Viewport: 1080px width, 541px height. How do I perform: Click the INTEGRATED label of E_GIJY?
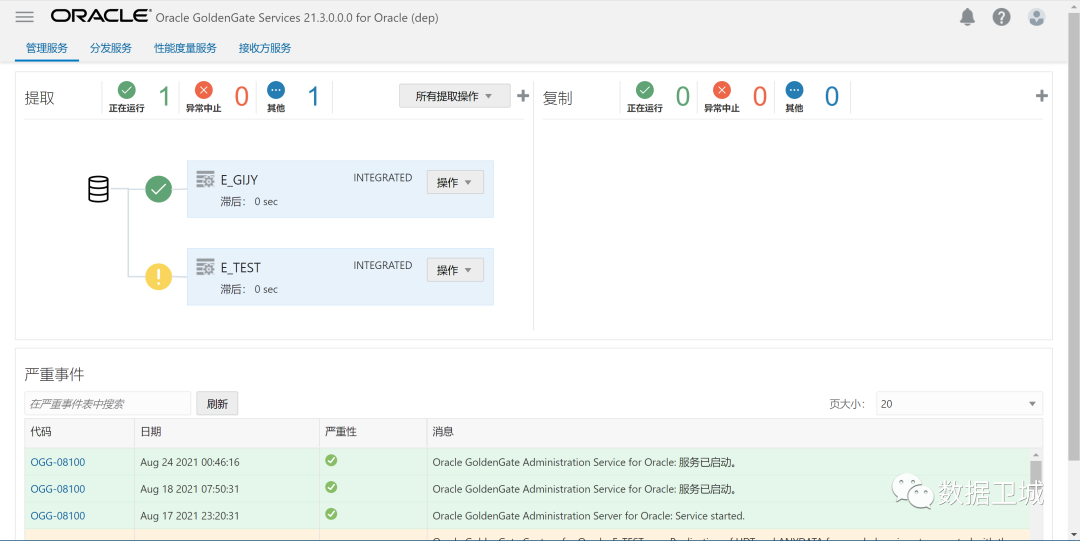[383, 178]
